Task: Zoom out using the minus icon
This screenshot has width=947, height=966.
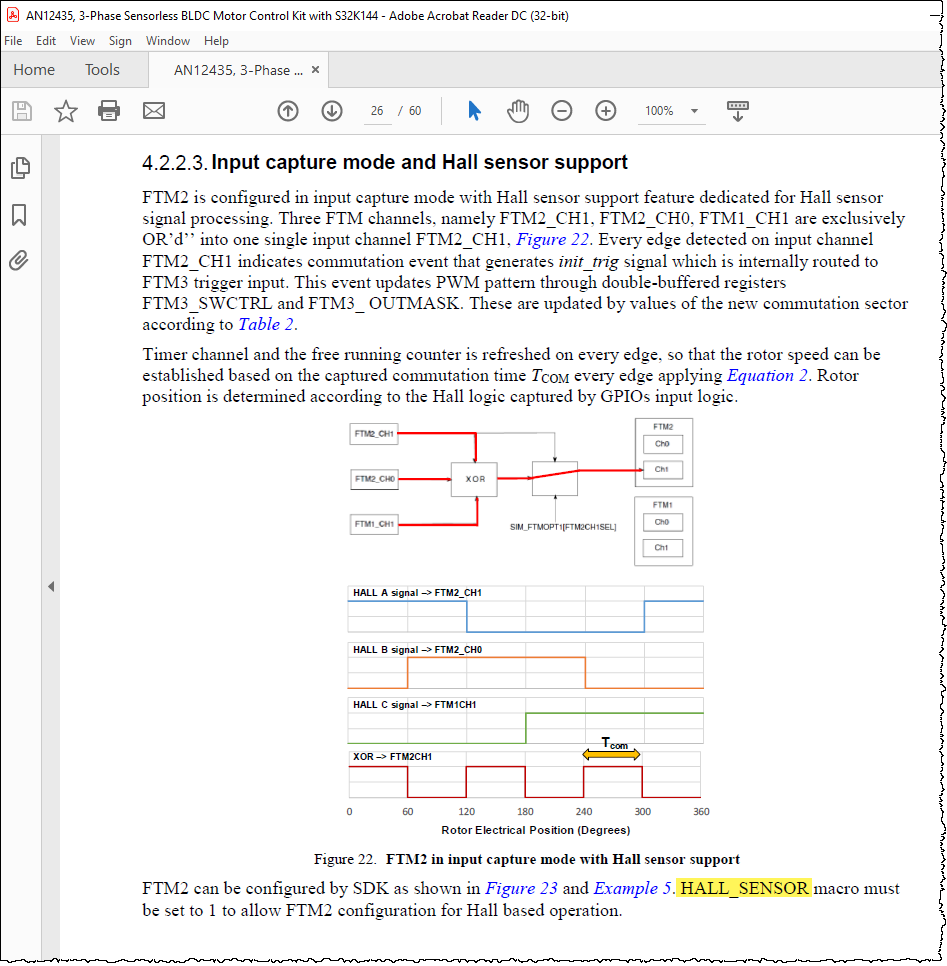Action: [x=562, y=111]
